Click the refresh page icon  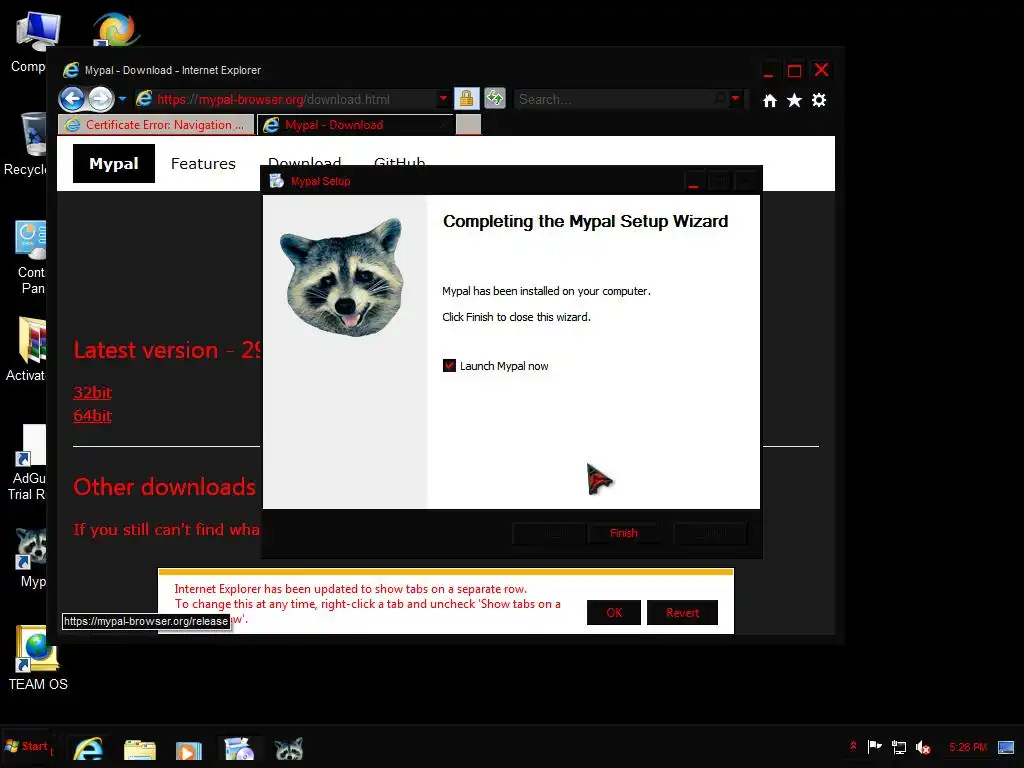[x=494, y=99]
